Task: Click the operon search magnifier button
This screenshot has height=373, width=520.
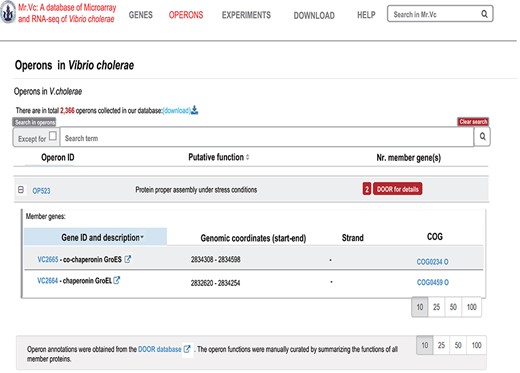Action: (x=482, y=137)
